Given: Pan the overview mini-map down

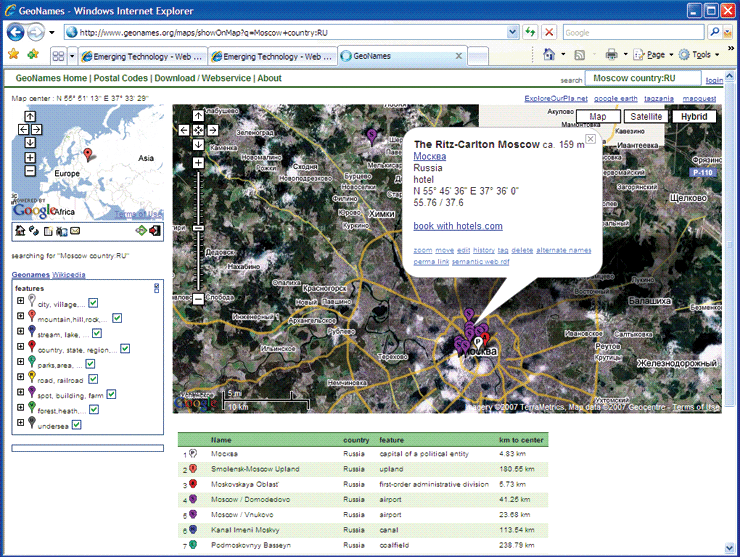Looking at the screenshot, I should tap(30, 143).
